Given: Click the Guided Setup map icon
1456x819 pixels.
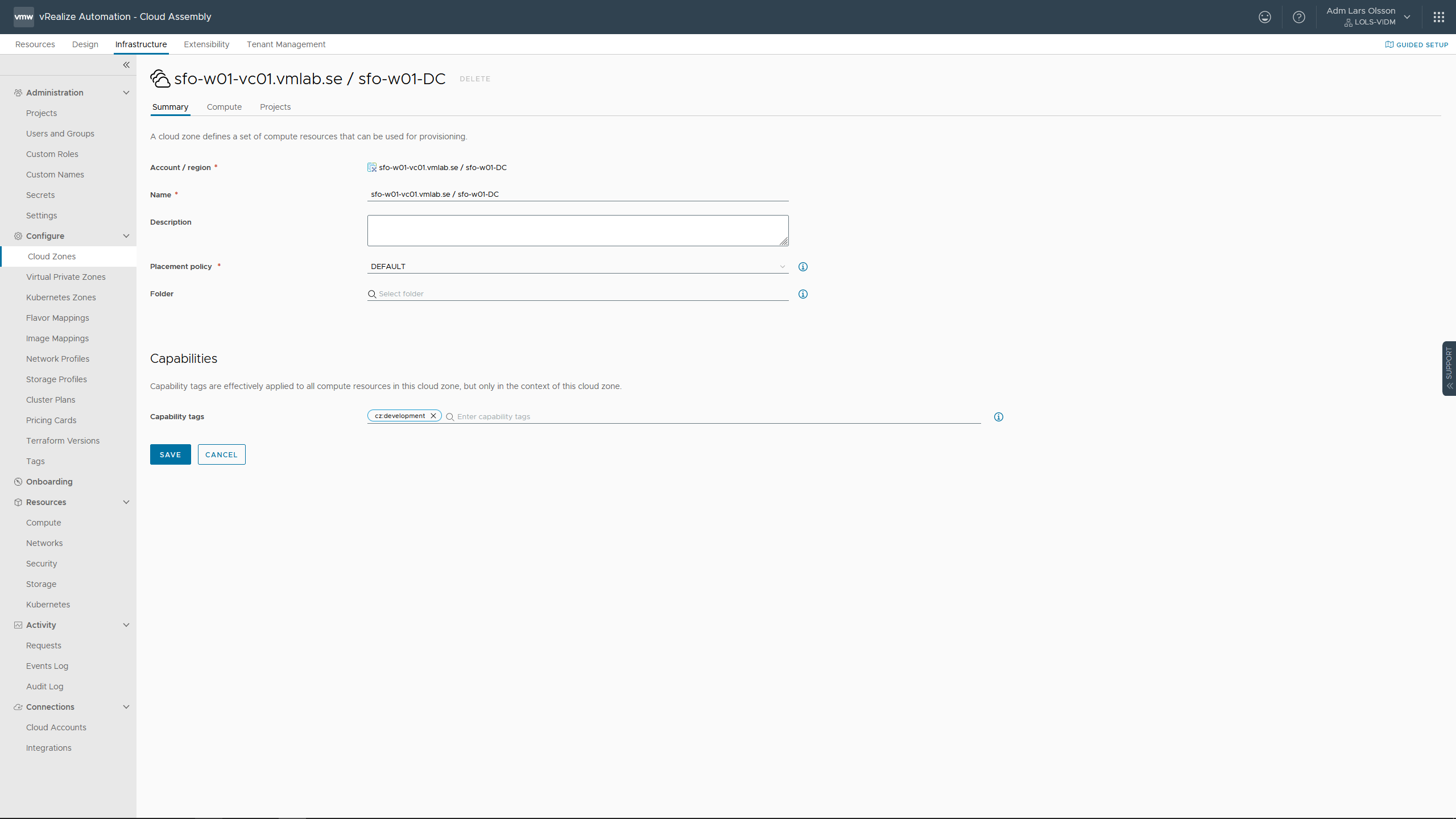Looking at the screenshot, I should coord(1389,44).
